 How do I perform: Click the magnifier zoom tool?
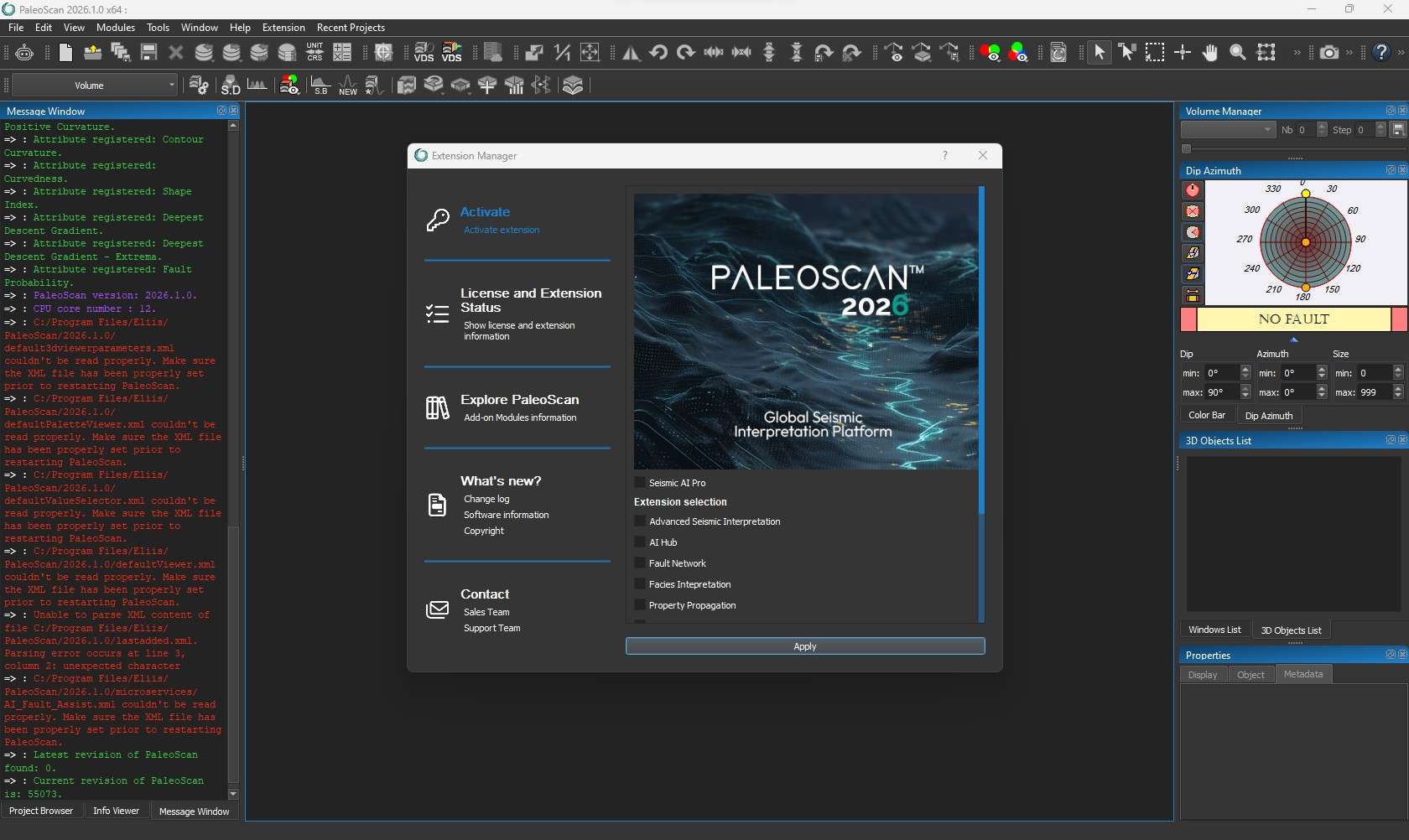tap(1237, 53)
